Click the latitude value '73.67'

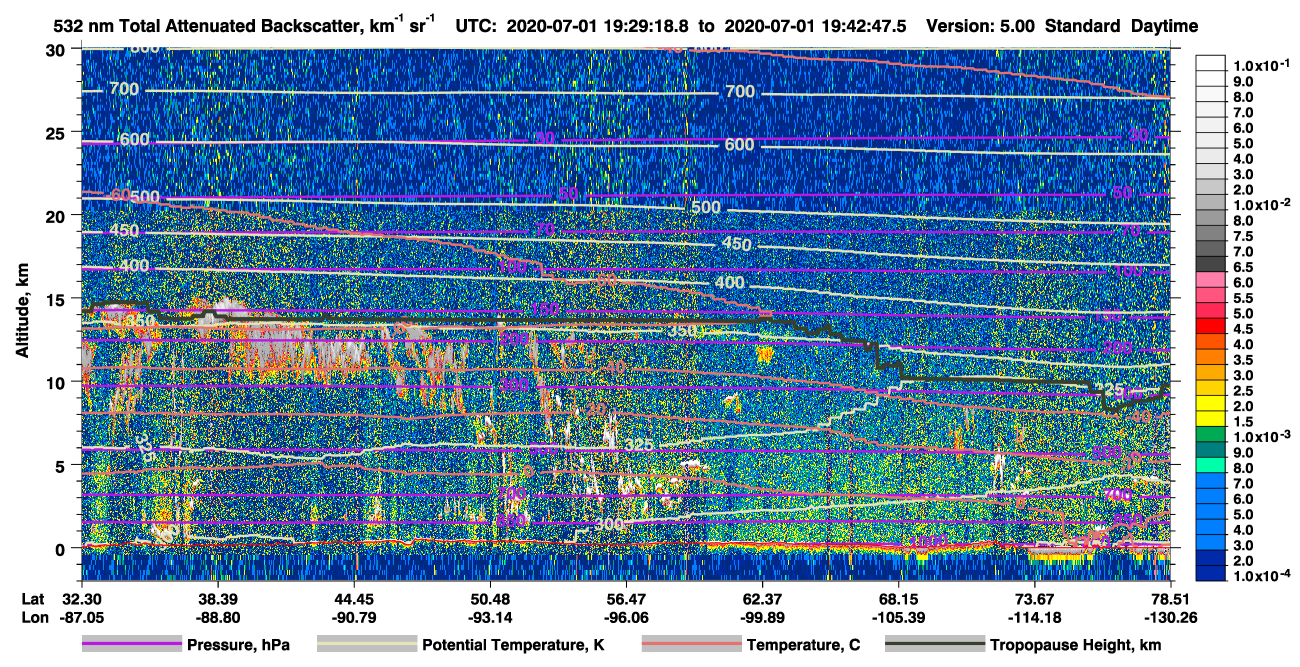[1035, 599]
